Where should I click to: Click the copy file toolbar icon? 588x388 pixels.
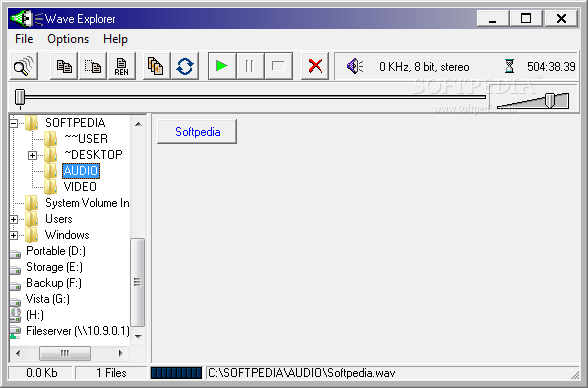pos(64,66)
